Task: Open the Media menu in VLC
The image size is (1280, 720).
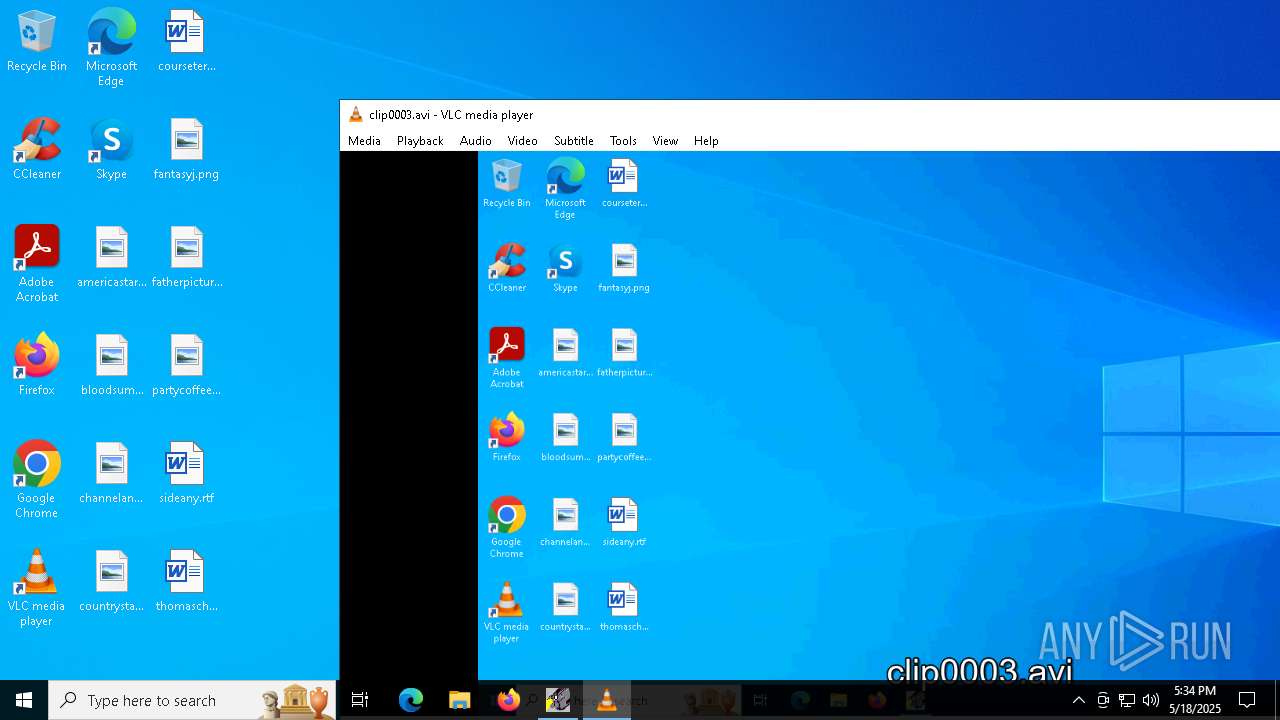Action: pyautogui.click(x=364, y=141)
